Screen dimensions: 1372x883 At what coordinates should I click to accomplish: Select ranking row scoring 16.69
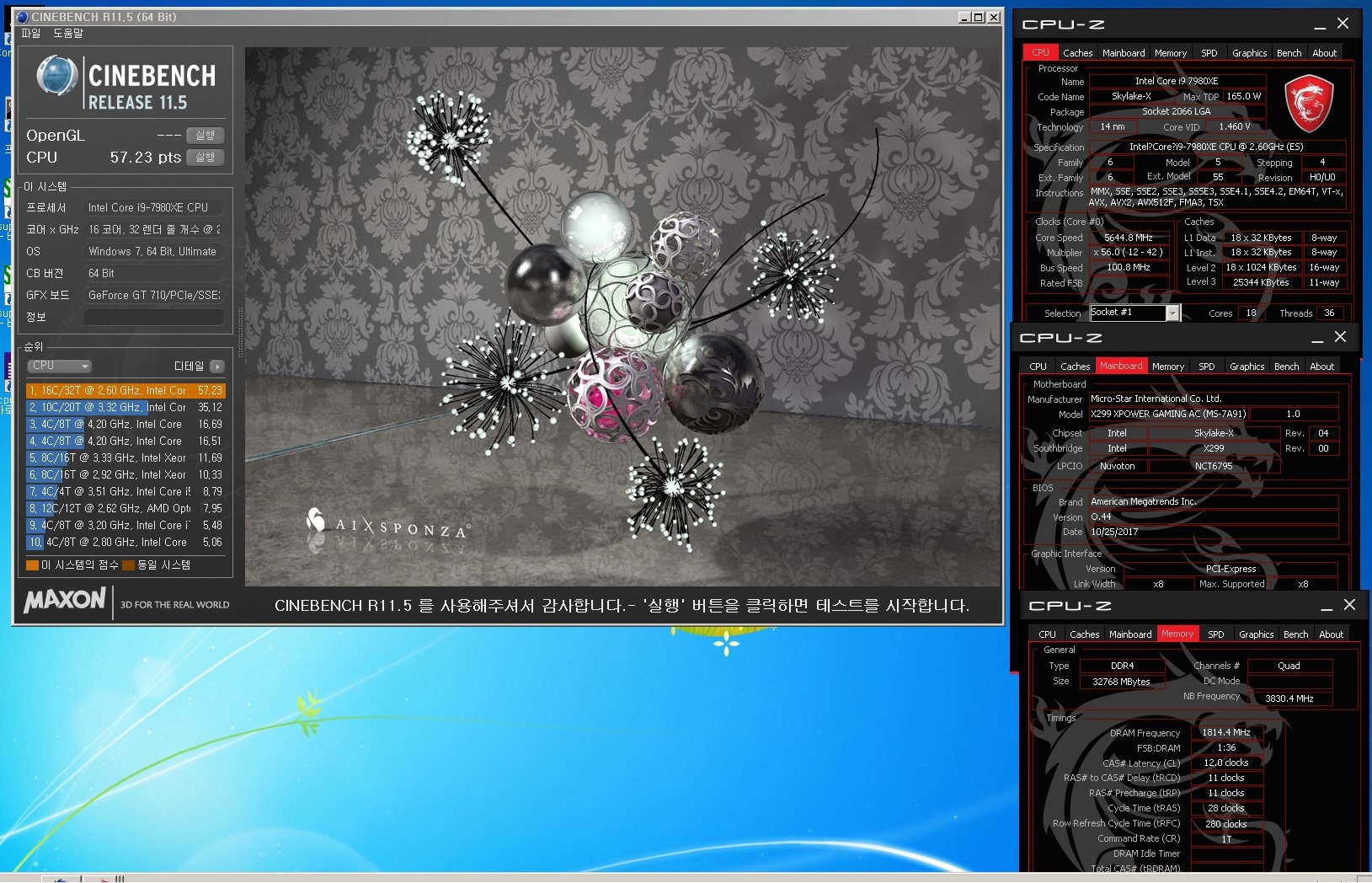pos(125,424)
